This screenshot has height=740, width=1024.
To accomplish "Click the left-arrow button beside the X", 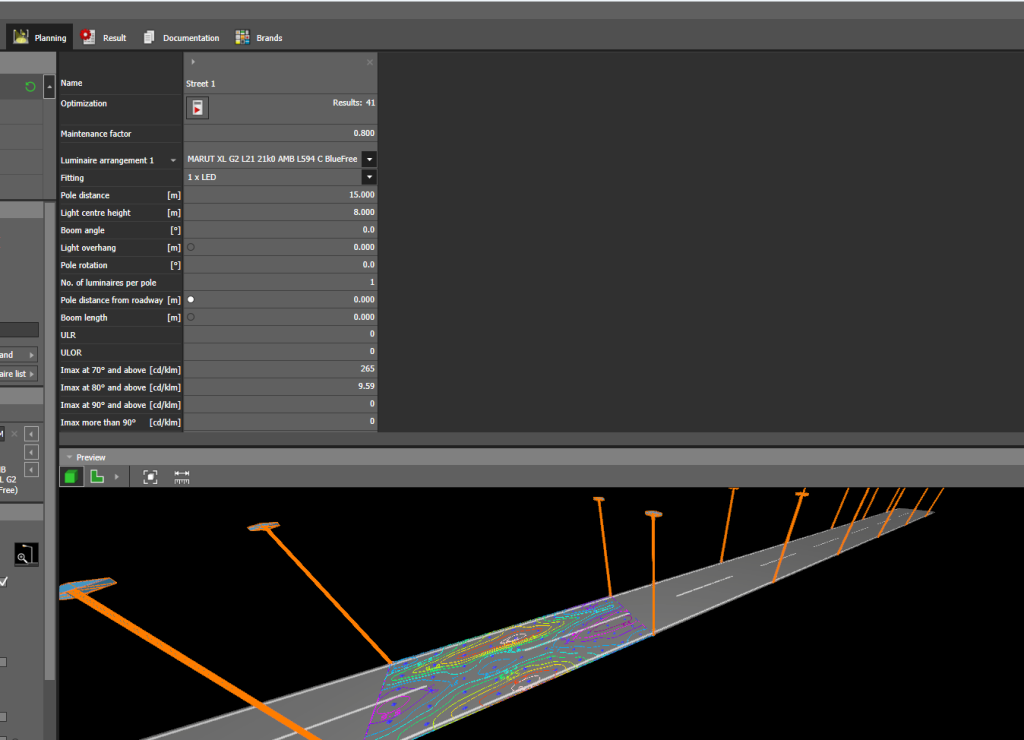I will [31, 434].
